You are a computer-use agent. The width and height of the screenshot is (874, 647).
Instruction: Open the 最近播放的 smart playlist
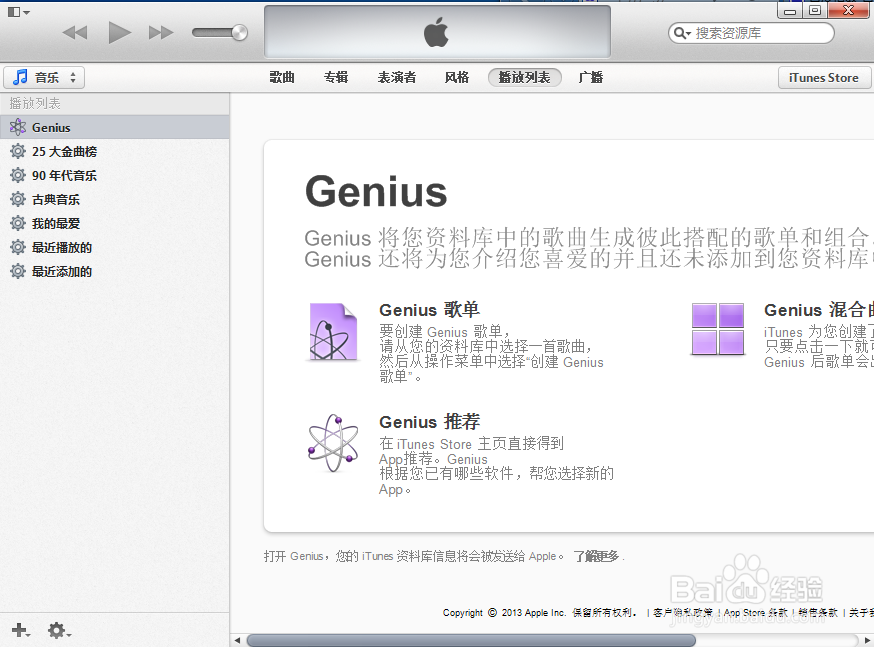(115, 247)
